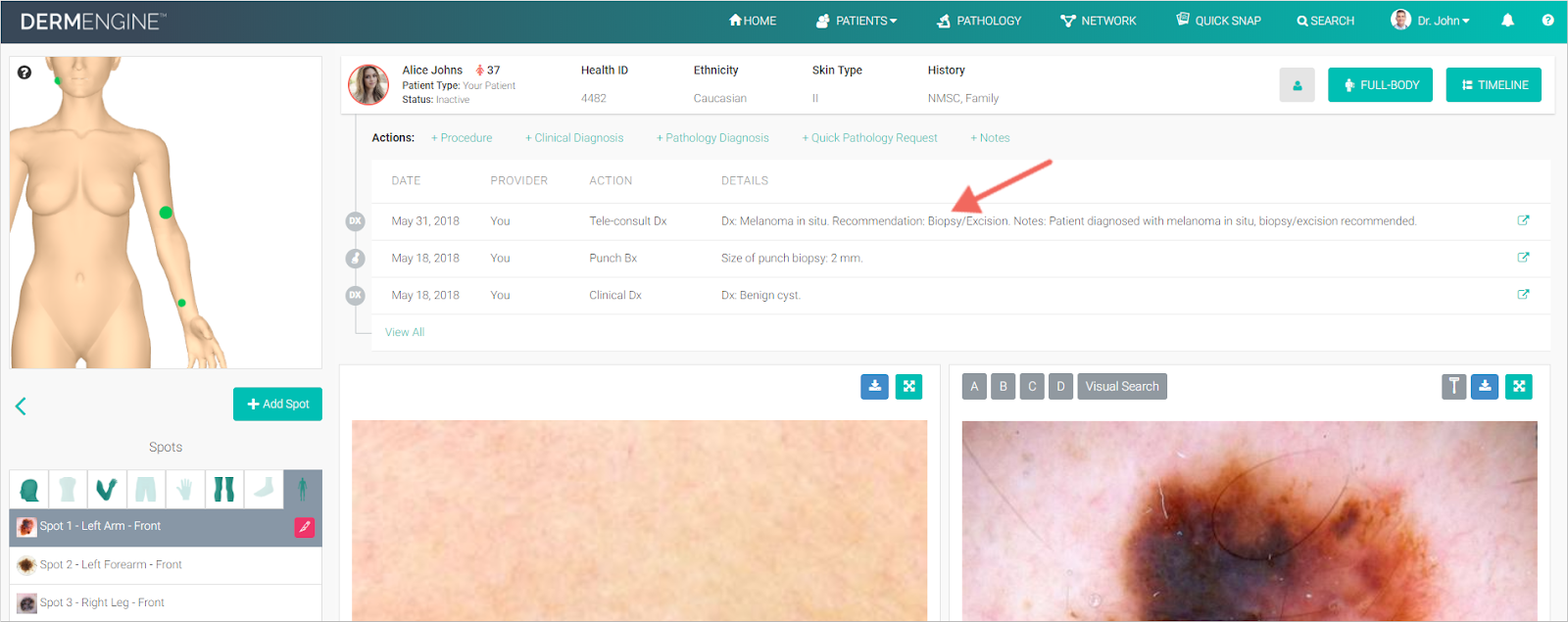Image resolution: width=1568 pixels, height=622 pixels.
Task: Select the torso body-region filter
Action: (68, 489)
